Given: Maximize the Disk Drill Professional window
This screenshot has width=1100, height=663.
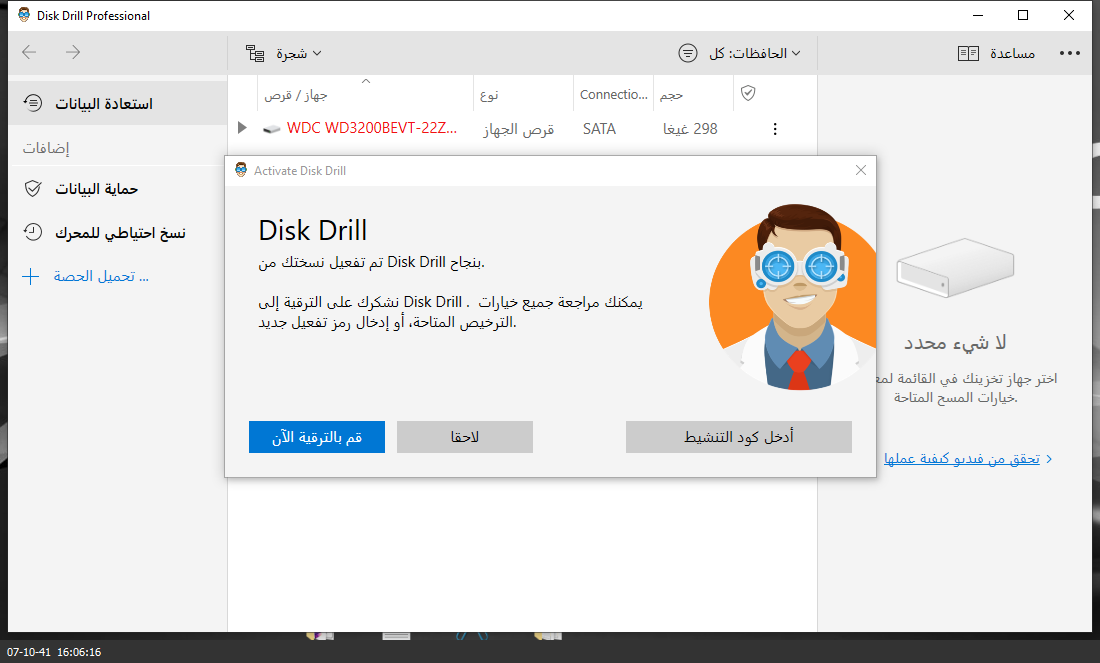Looking at the screenshot, I should point(1023,15).
